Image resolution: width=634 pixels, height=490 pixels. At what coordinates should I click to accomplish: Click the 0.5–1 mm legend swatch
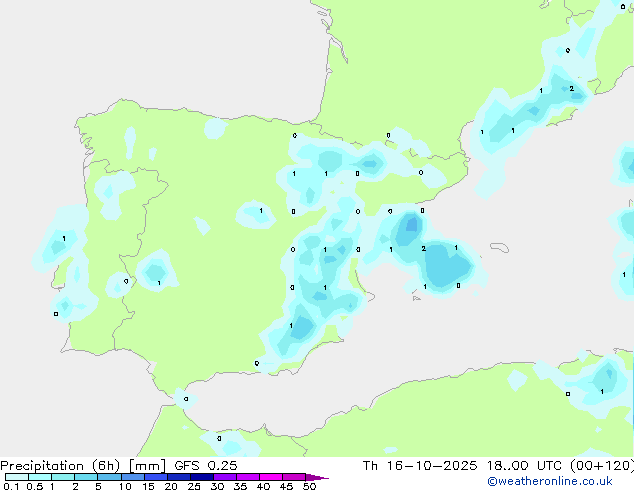point(40,477)
